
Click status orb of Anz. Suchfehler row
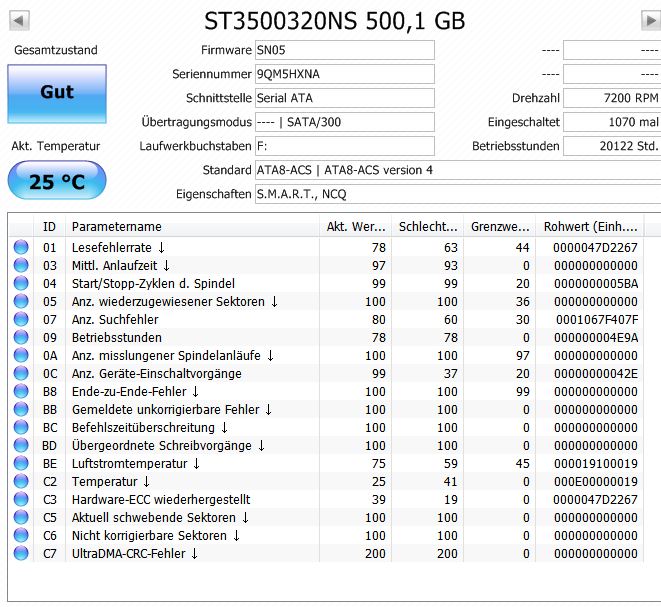[x=21, y=319]
